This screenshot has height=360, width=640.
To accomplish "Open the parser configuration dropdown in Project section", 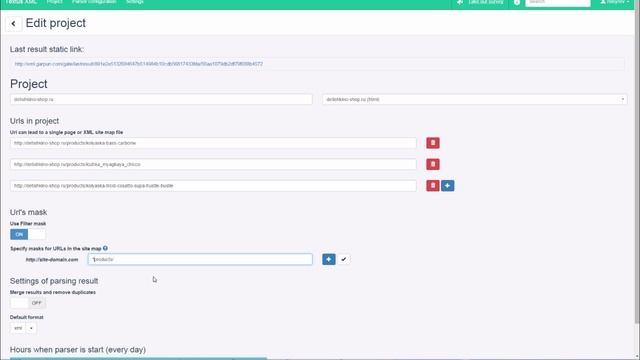I will 475,99.
